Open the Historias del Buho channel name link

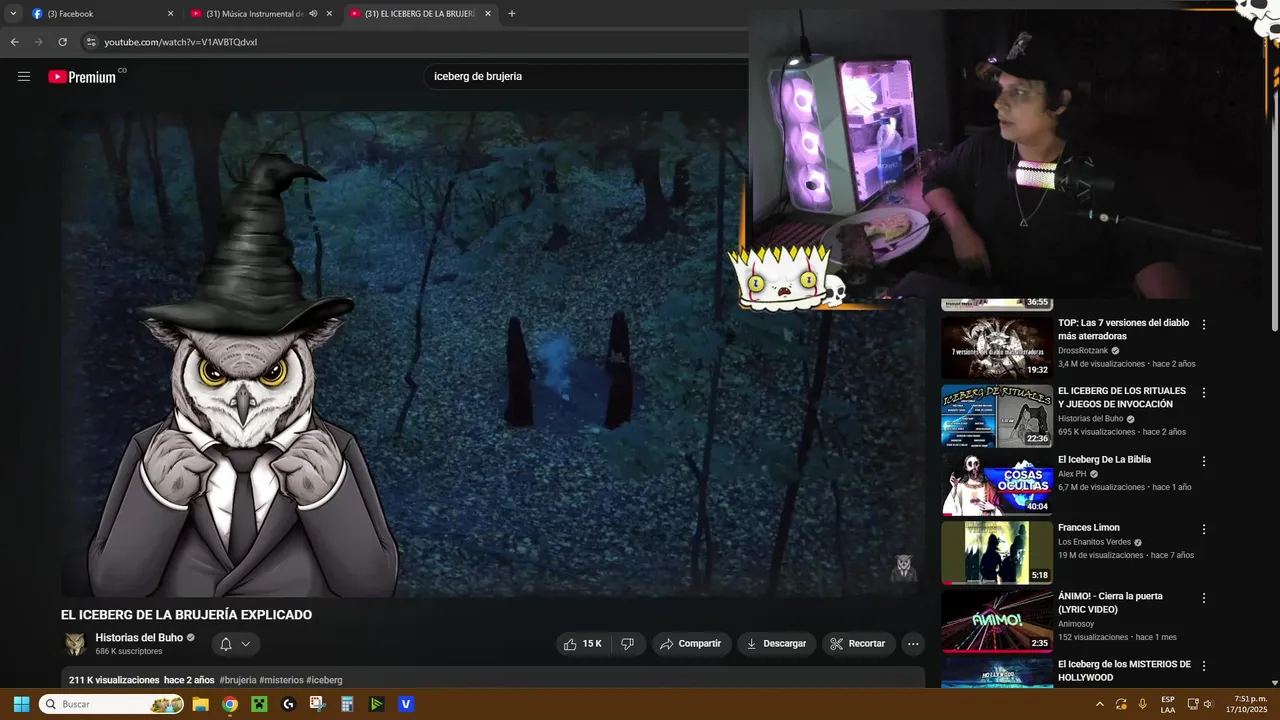tap(139, 638)
